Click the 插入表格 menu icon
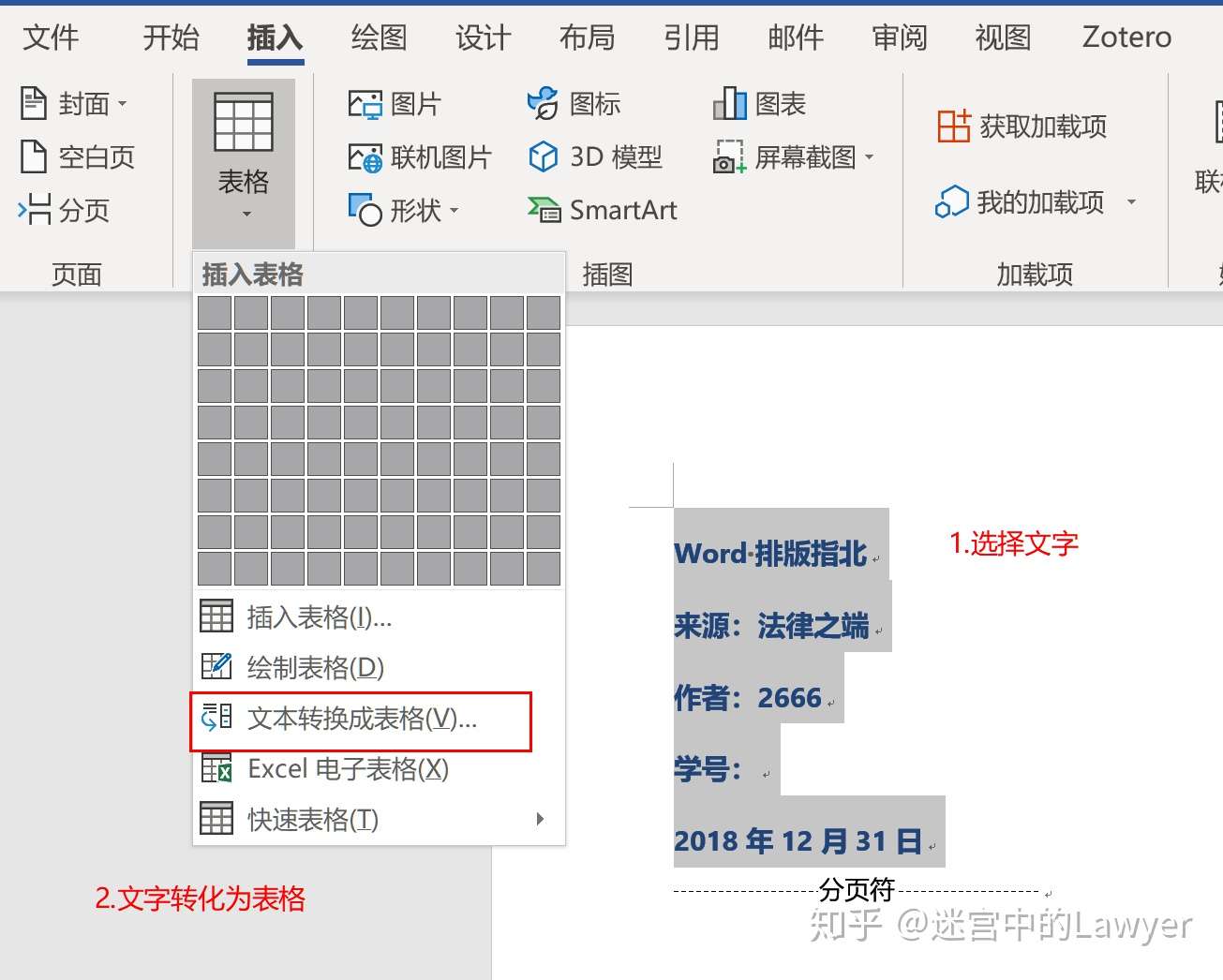Viewport: 1223px width, 980px height. tap(216, 616)
